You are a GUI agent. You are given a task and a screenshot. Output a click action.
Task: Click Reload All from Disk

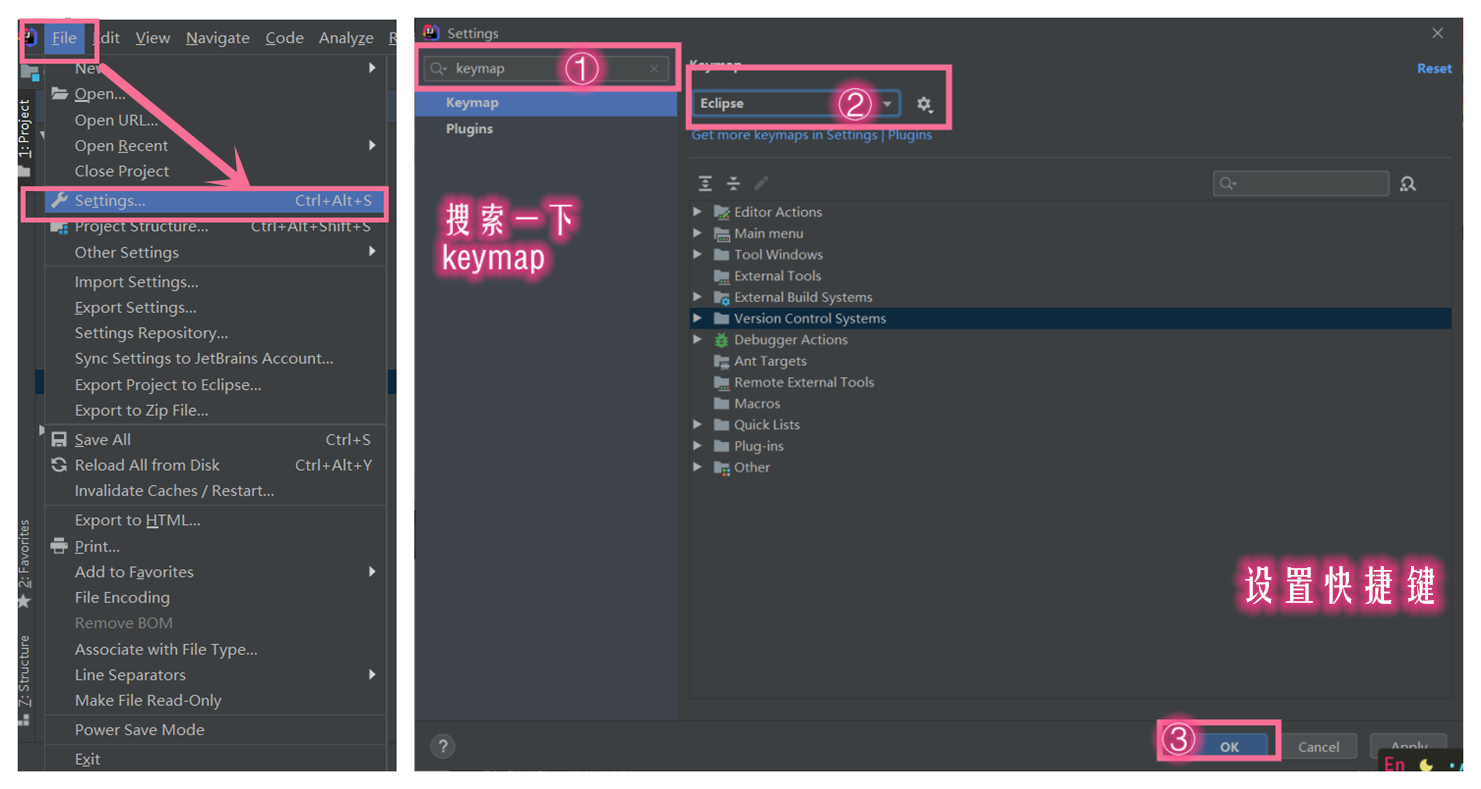coord(216,465)
